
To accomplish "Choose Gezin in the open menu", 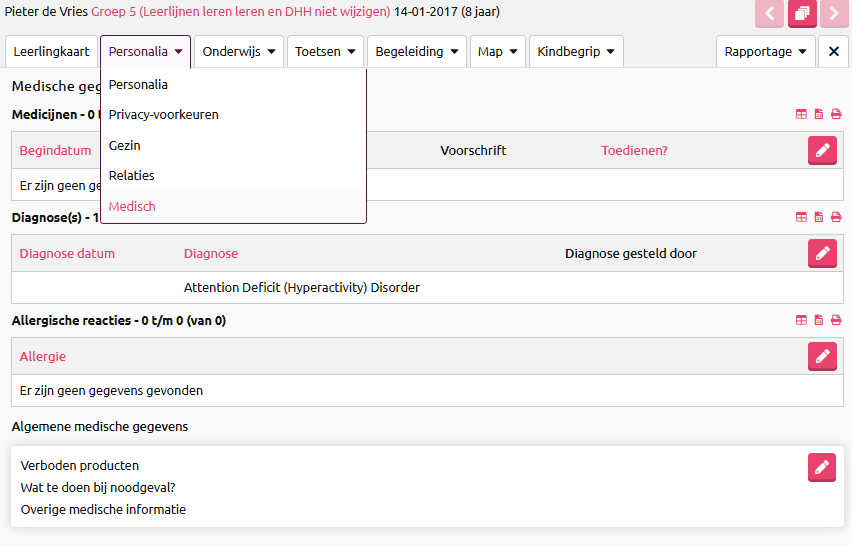I will pyautogui.click(x=125, y=146).
